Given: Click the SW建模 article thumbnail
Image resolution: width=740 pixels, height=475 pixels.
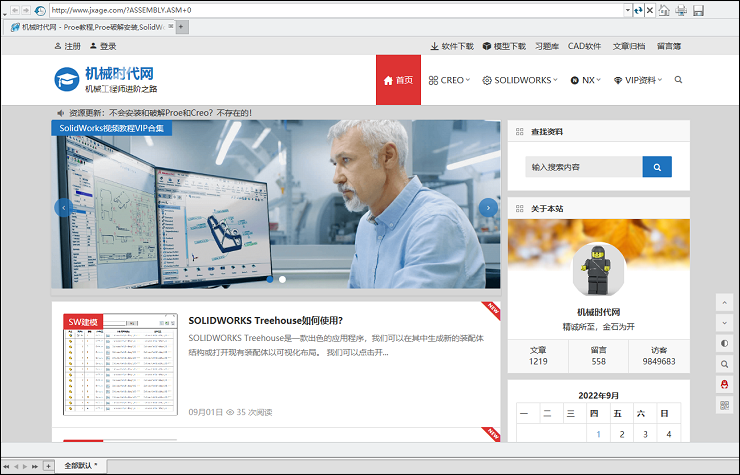Looking at the screenshot, I should click(x=120, y=365).
